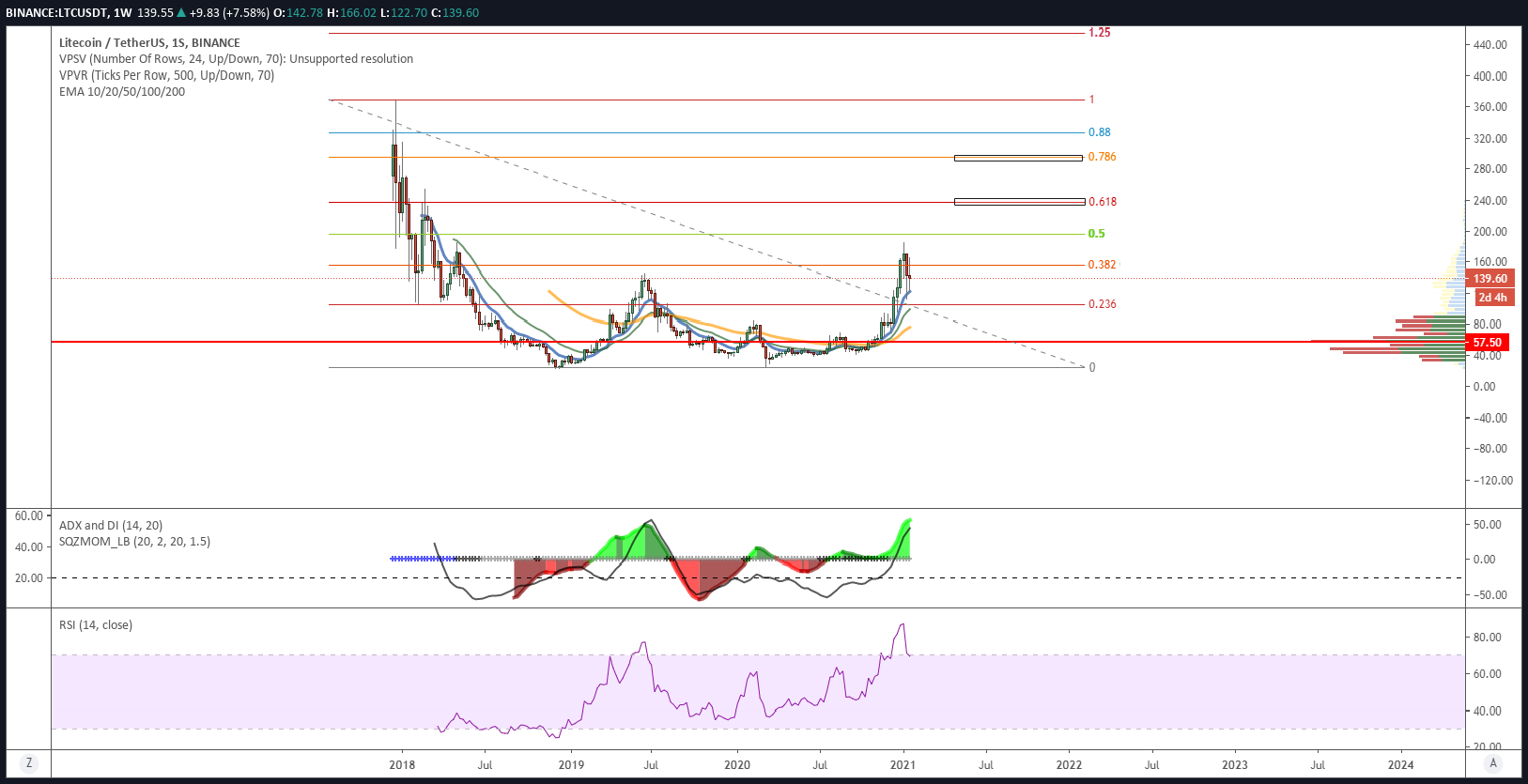Image resolution: width=1528 pixels, height=784 pixels.
Task: Select the 2021 label on the time axis
Action: pos(903,764)
